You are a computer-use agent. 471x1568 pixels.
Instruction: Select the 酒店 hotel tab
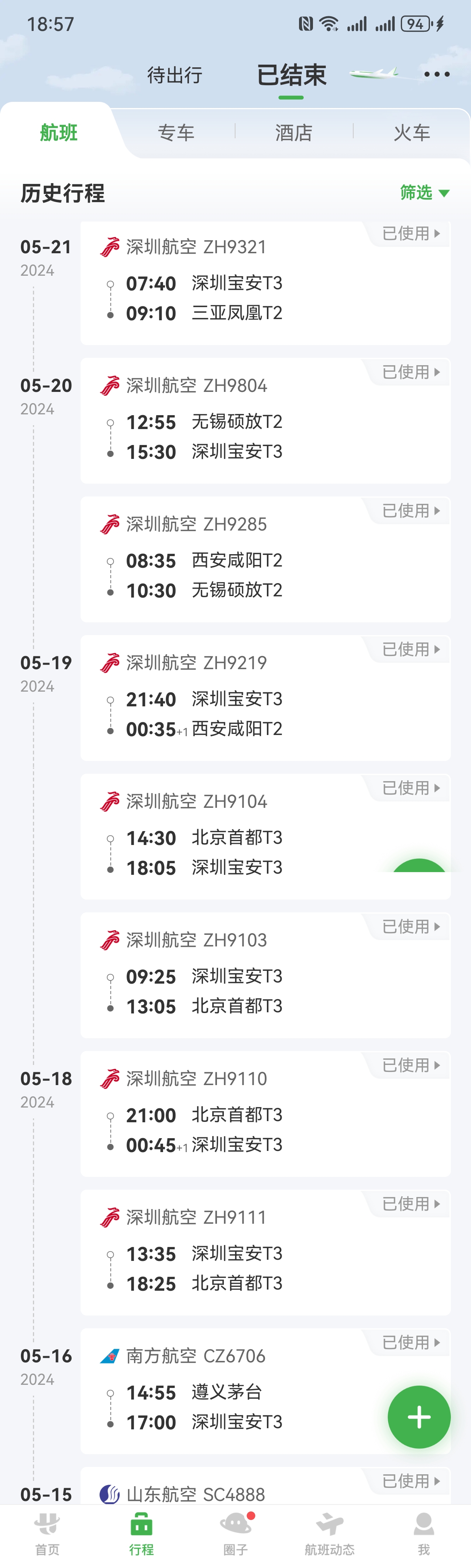[293, 132]
